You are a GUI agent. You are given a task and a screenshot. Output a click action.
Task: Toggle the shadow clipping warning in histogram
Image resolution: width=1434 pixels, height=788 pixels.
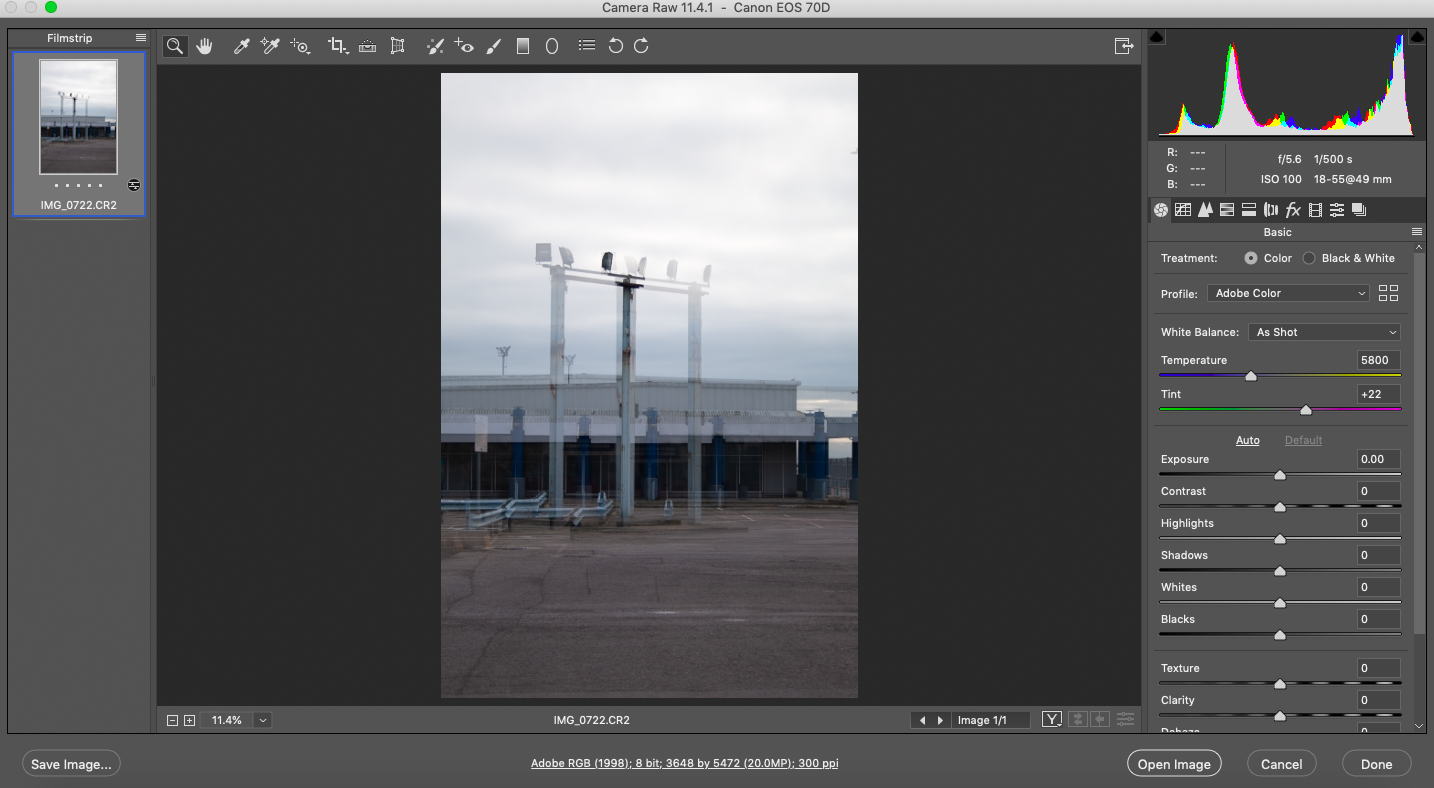coord(1157,37)
